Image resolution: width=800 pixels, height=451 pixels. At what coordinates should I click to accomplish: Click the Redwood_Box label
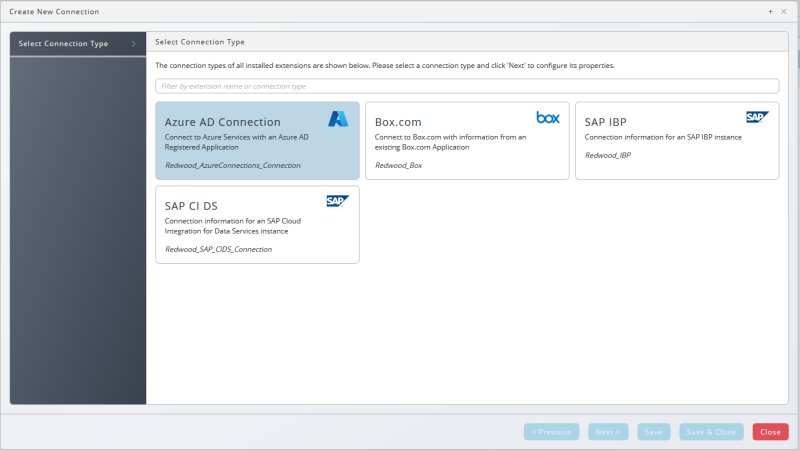[398, 165]
